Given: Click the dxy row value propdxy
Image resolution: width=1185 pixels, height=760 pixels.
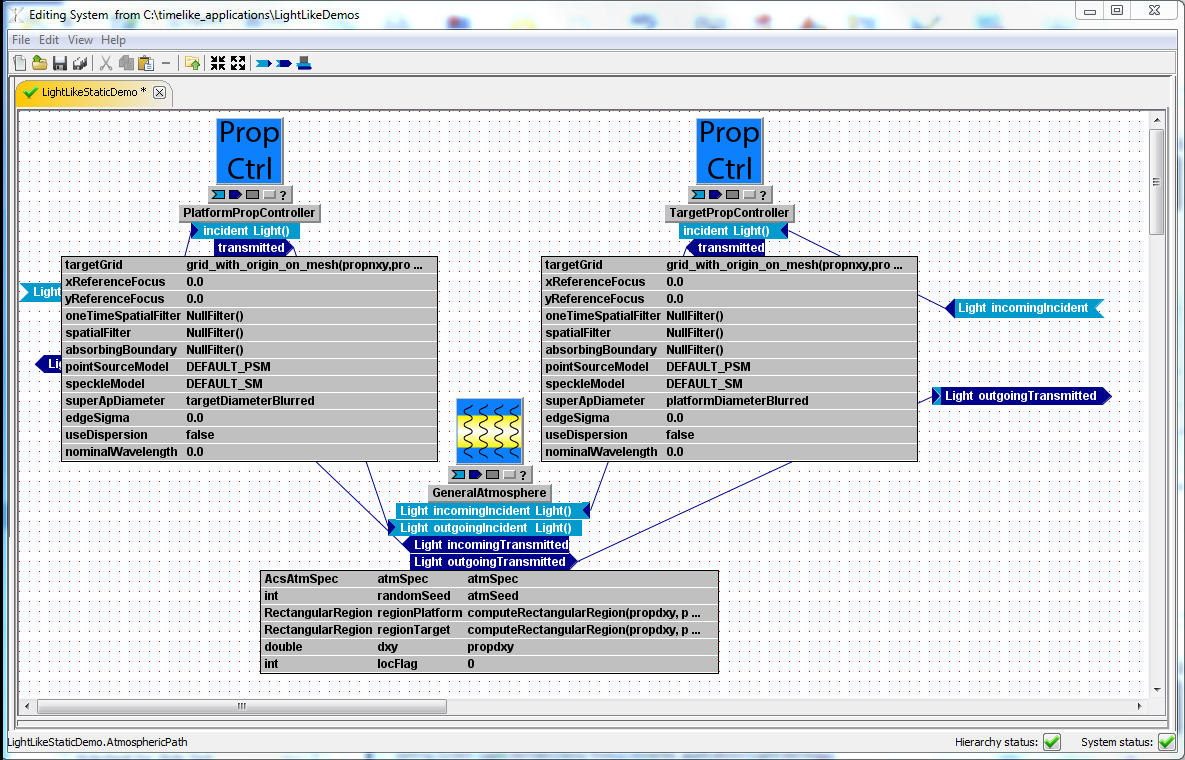Looking at the screenshot, I should point(490,647).
